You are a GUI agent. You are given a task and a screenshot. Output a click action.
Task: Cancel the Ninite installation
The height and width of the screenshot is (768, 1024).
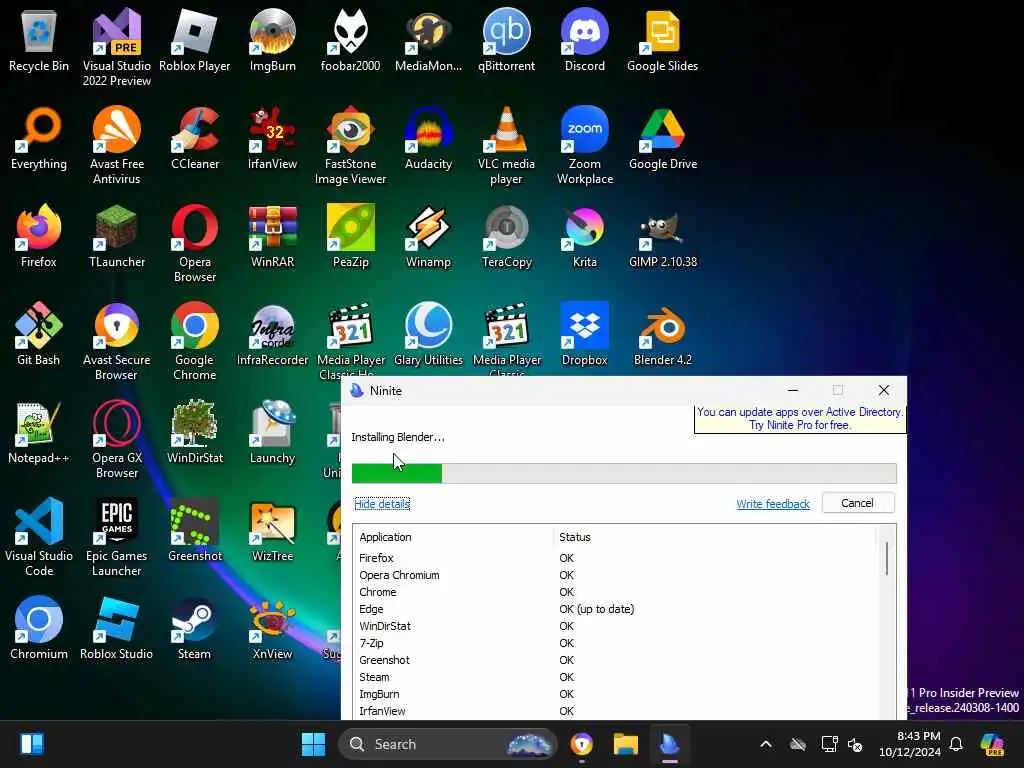[x=857, y=503]
